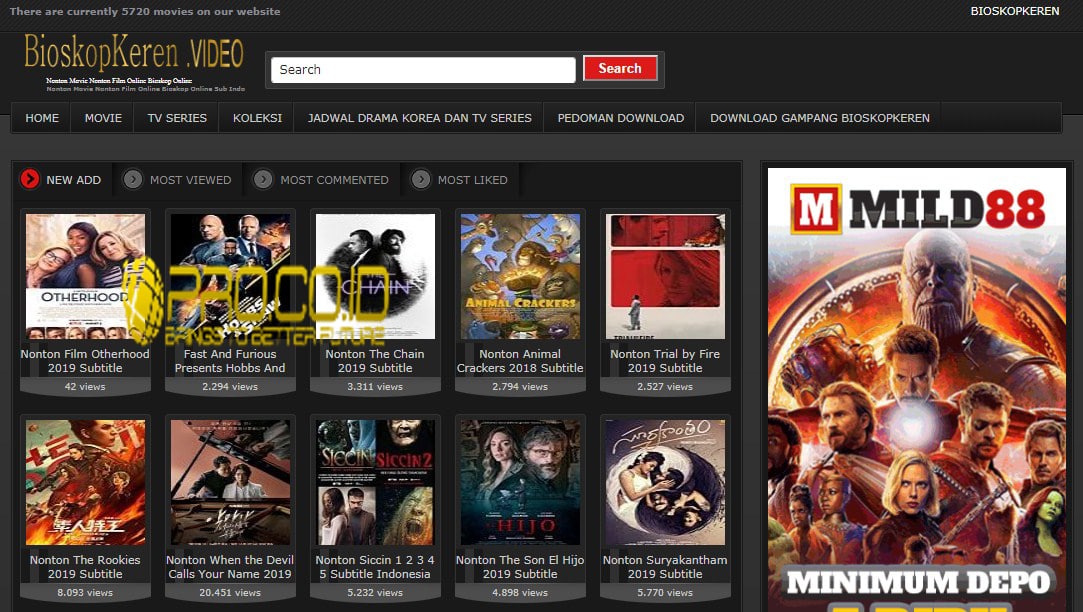Open the KOLEKSI section
Screen dimensions: 1083x612
(256, 117)
